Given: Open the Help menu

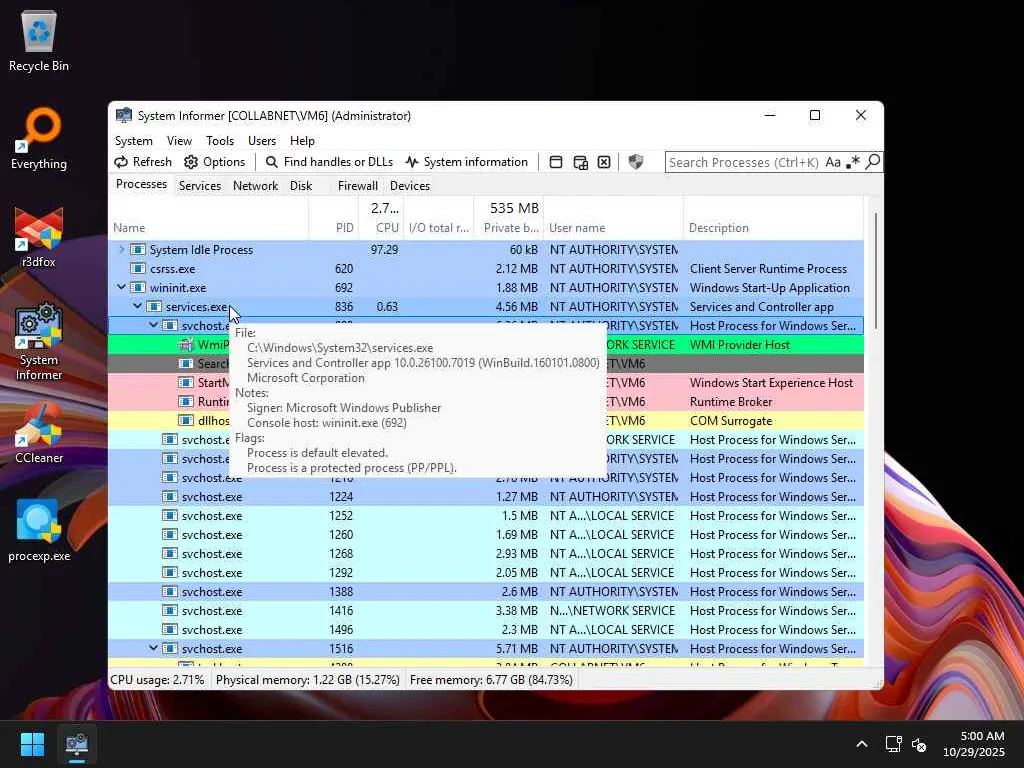Looking at the screenshot, I should 302,140.
